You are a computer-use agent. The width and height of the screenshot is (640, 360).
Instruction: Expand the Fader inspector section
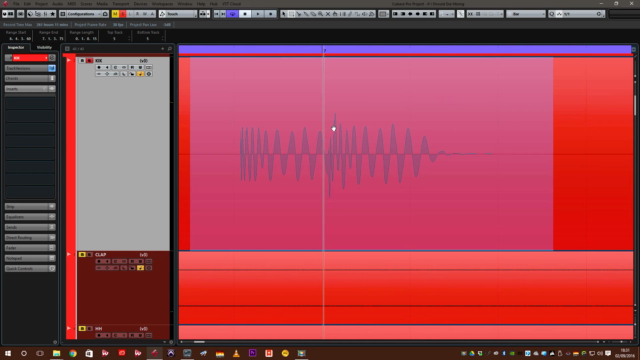(x=30, y=248)
